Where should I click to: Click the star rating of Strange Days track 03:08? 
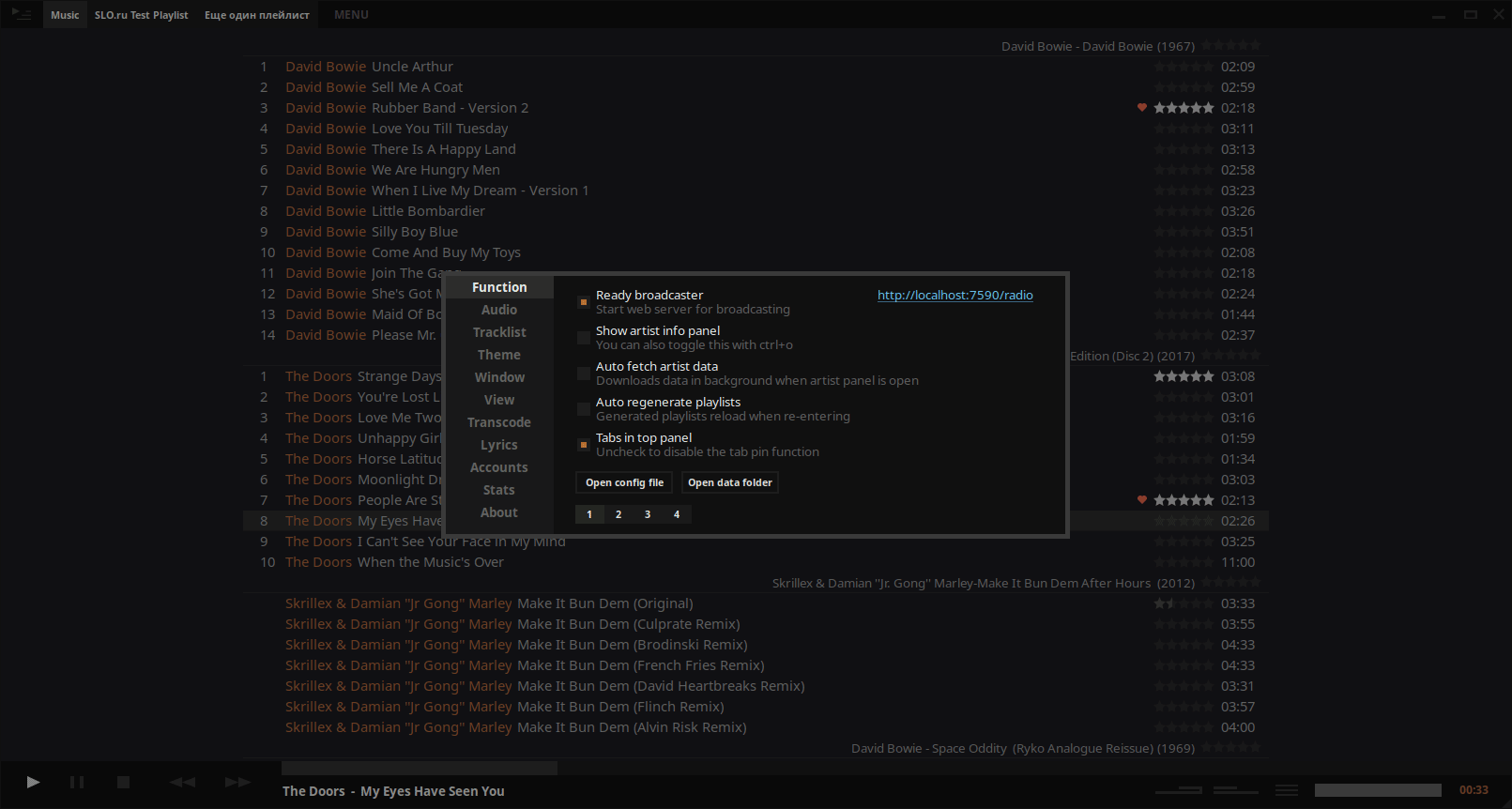[1184, 376]
